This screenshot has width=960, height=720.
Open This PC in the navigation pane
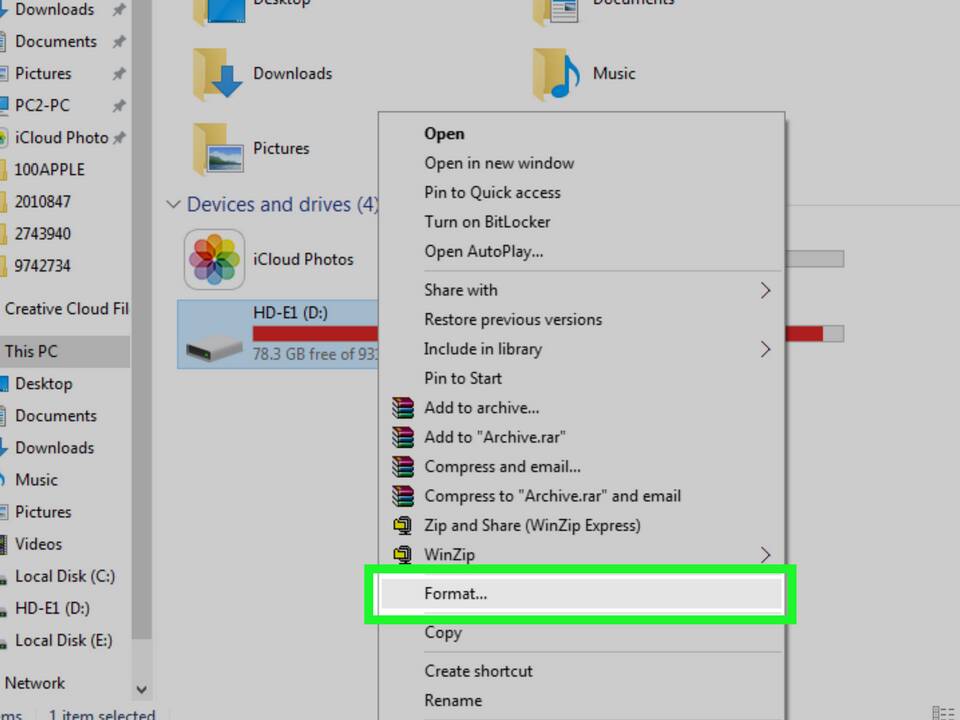point(31,351)
